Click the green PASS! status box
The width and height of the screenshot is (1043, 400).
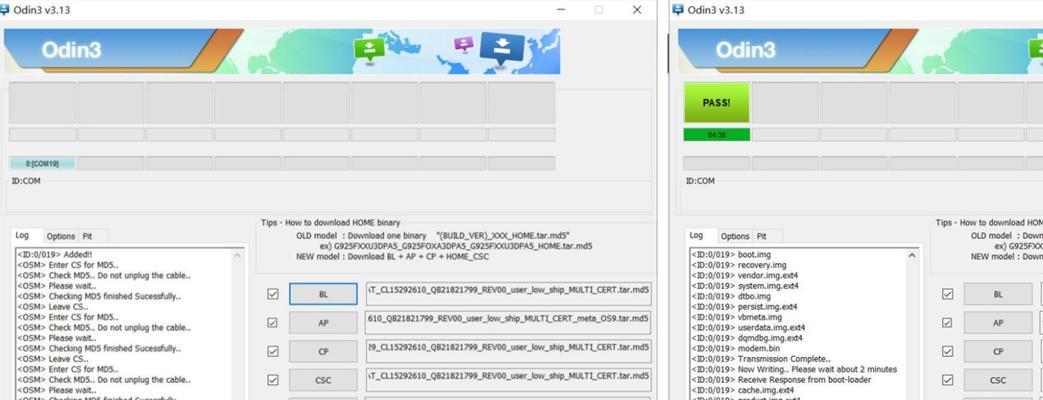tap(716, 102)
